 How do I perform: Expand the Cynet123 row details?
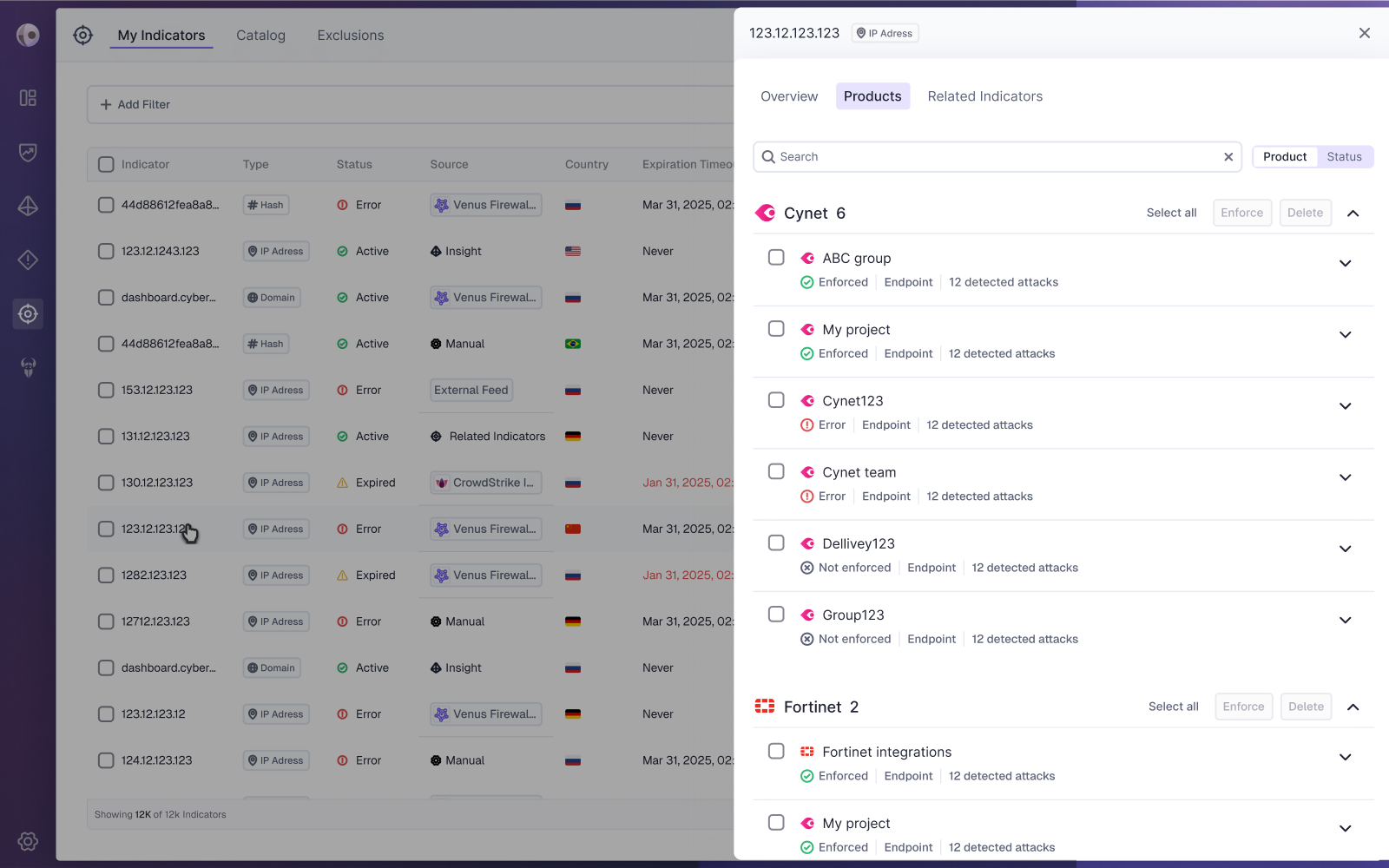pyautogui.click(x=1345, y=406)
